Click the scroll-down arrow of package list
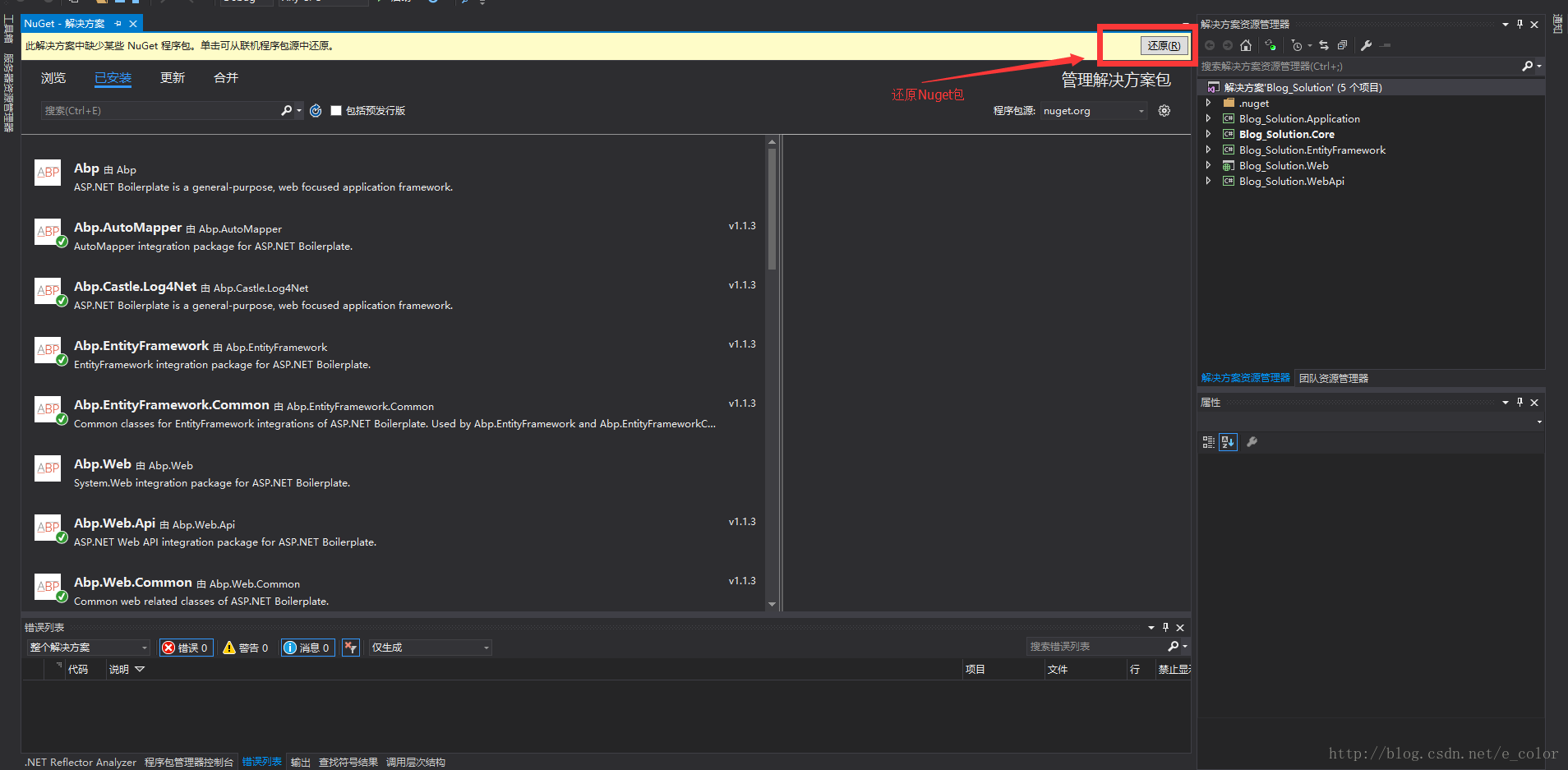Image resolution: width=1568 pixels, height=770 pixels. pos(772,605)
